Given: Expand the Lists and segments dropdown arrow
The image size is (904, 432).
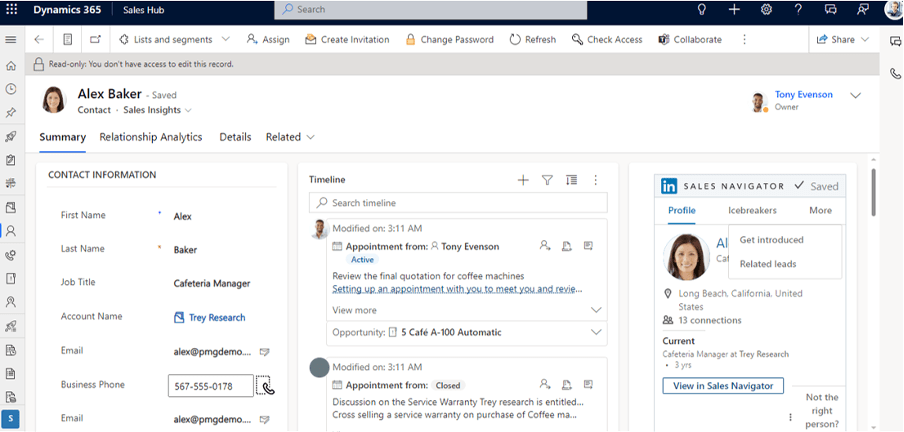Looking at the screenshot, I should 226,40.
